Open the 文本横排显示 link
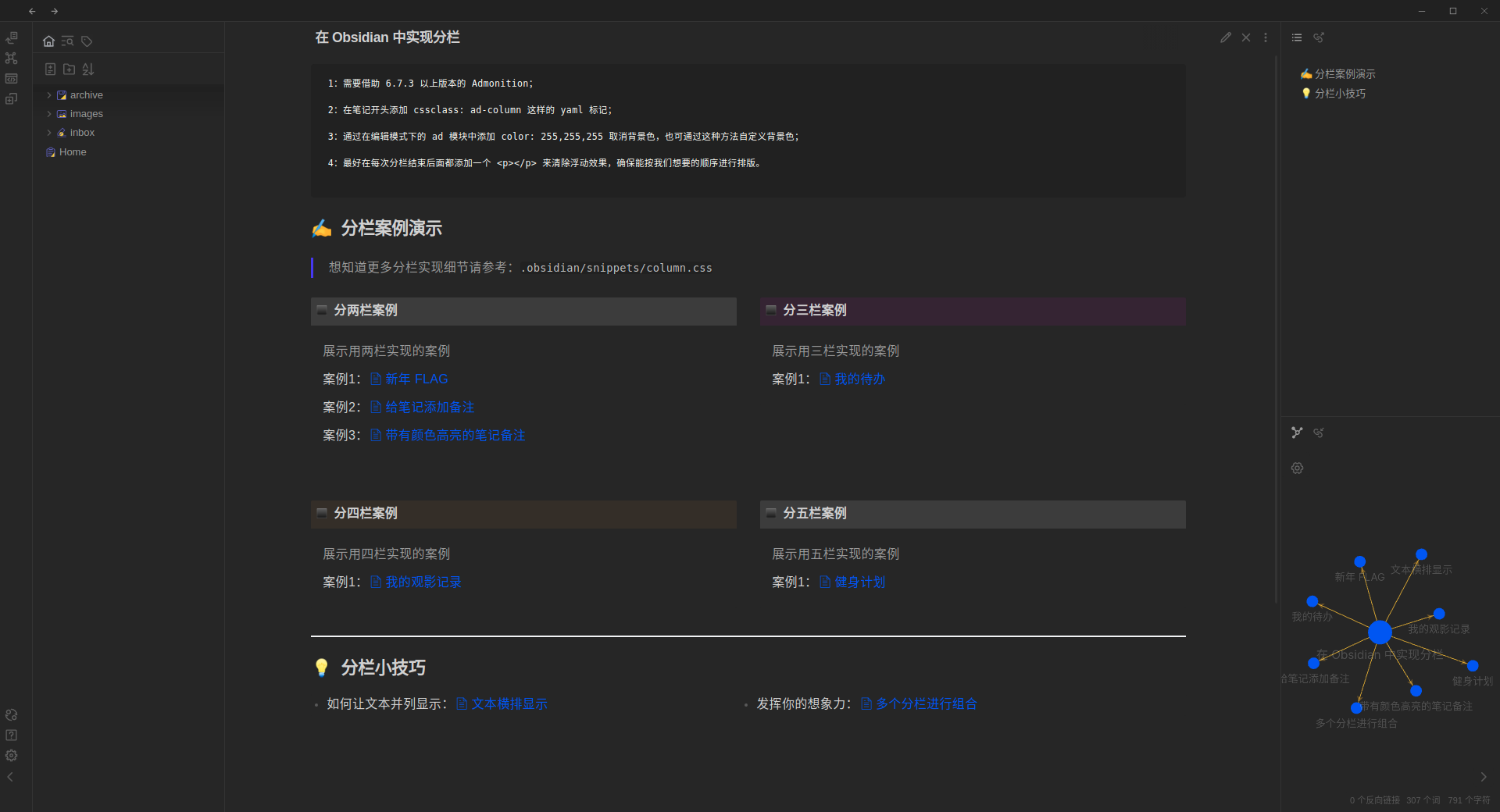The height and width of the screenshot is (812, 1500). coord(509,703)
